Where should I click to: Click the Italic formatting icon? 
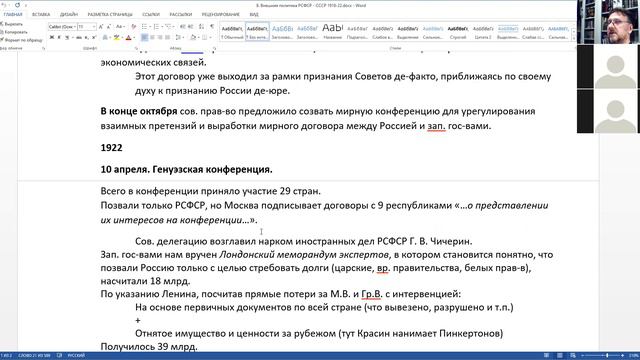59,37
